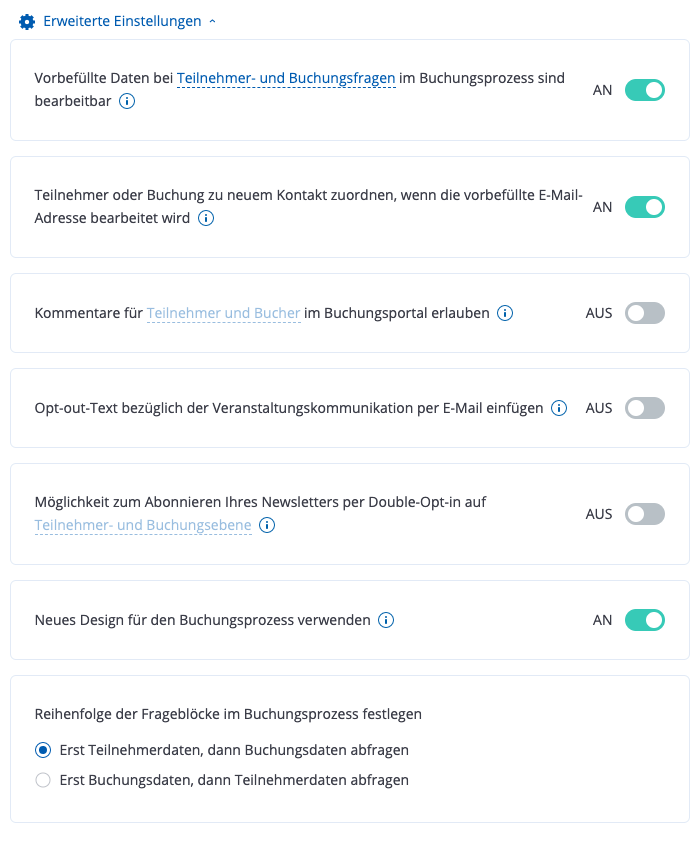Click info icon next to Teilnehmer- und Buchungsebene
The image size is (700, 846).
(267, 525)
